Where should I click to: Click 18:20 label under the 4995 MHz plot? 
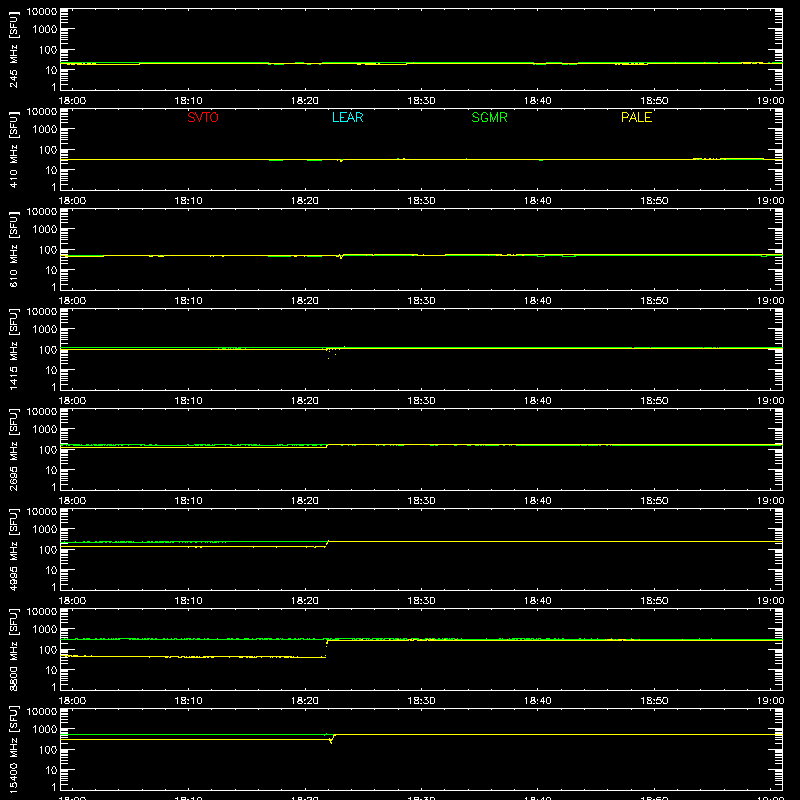305,601
